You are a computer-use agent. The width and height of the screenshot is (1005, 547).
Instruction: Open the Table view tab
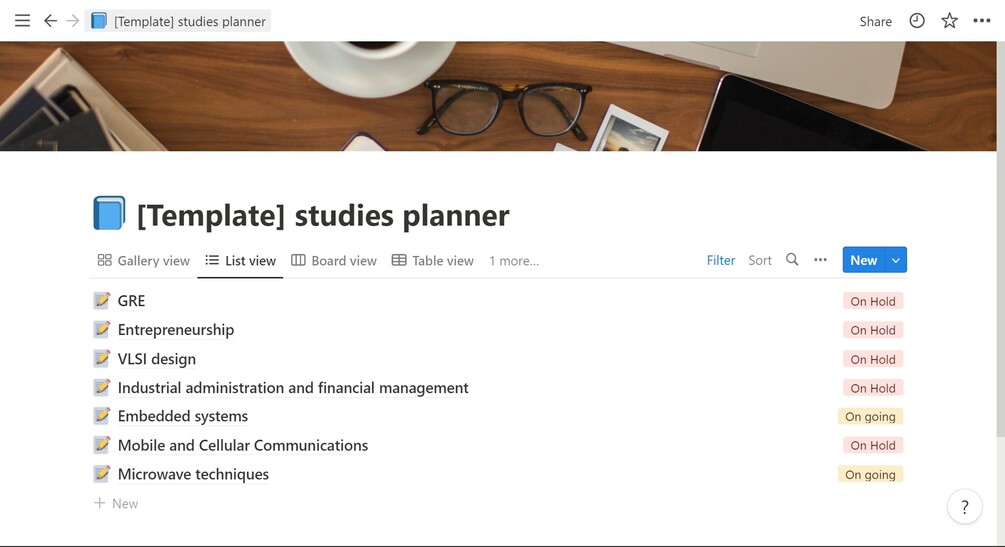tap(432, 261)
